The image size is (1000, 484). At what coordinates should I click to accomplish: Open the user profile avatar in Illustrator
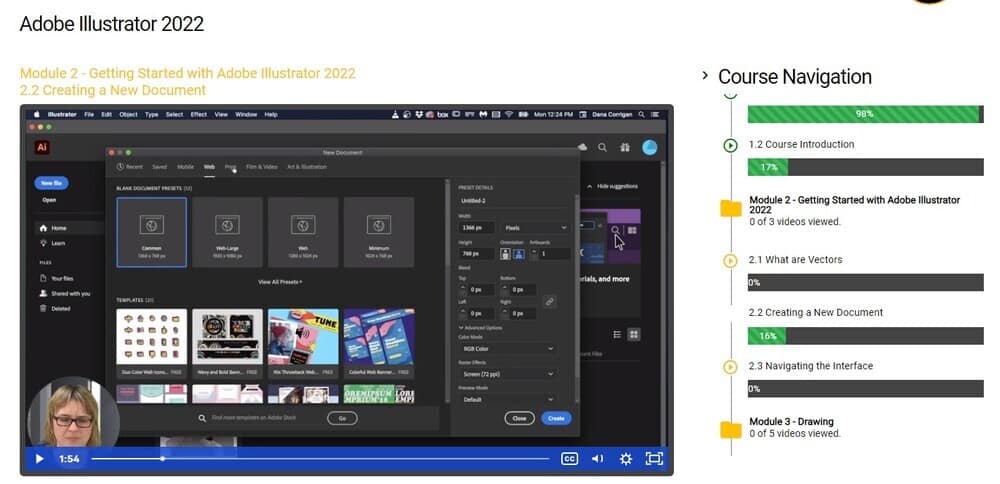click(x=649, y=147)
